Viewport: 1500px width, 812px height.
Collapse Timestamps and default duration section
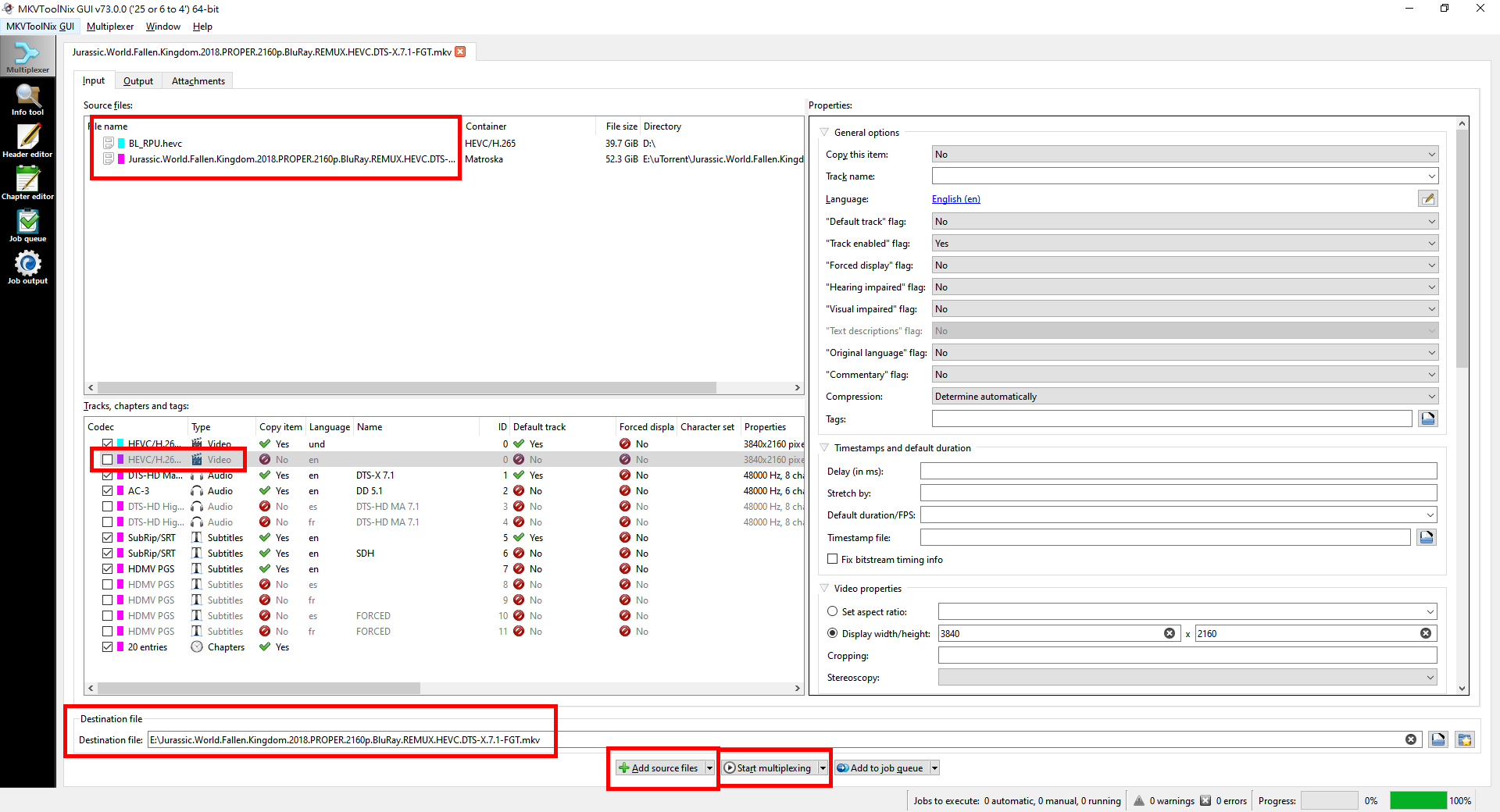click(x=824, y=447)
